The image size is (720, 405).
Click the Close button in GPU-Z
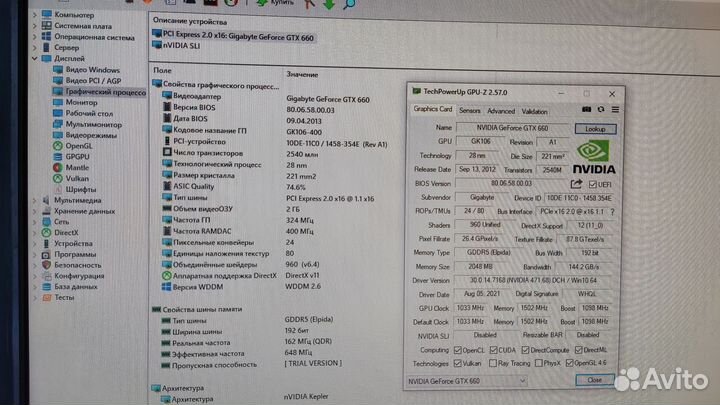(x=594, y=380)
